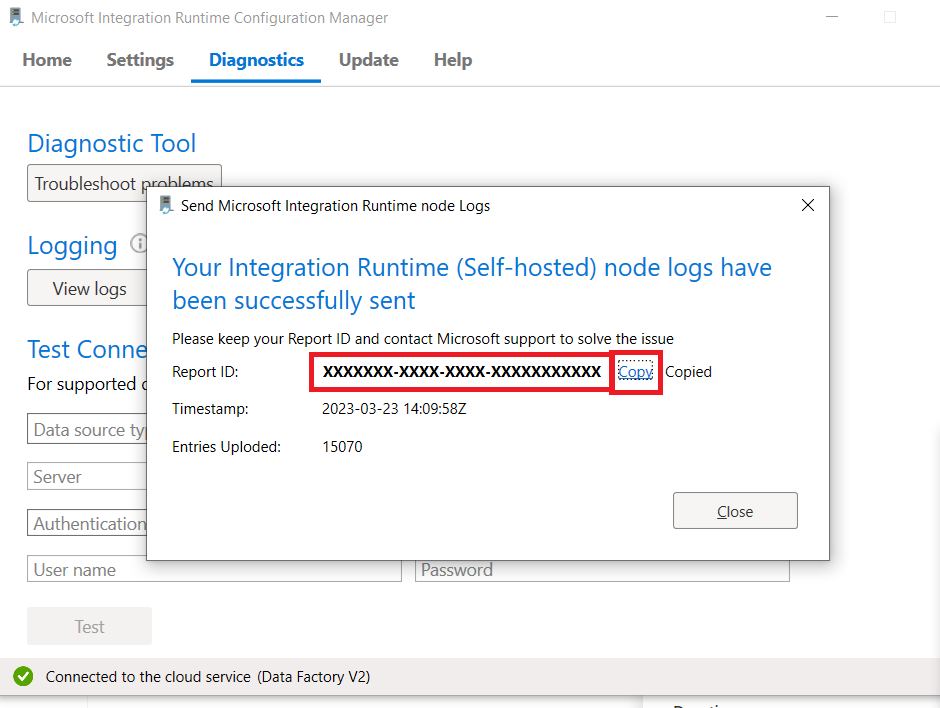This screenshot has width=940, height=708.
Task: Click the Test Connection heading
Action: [x=87, y=349]
